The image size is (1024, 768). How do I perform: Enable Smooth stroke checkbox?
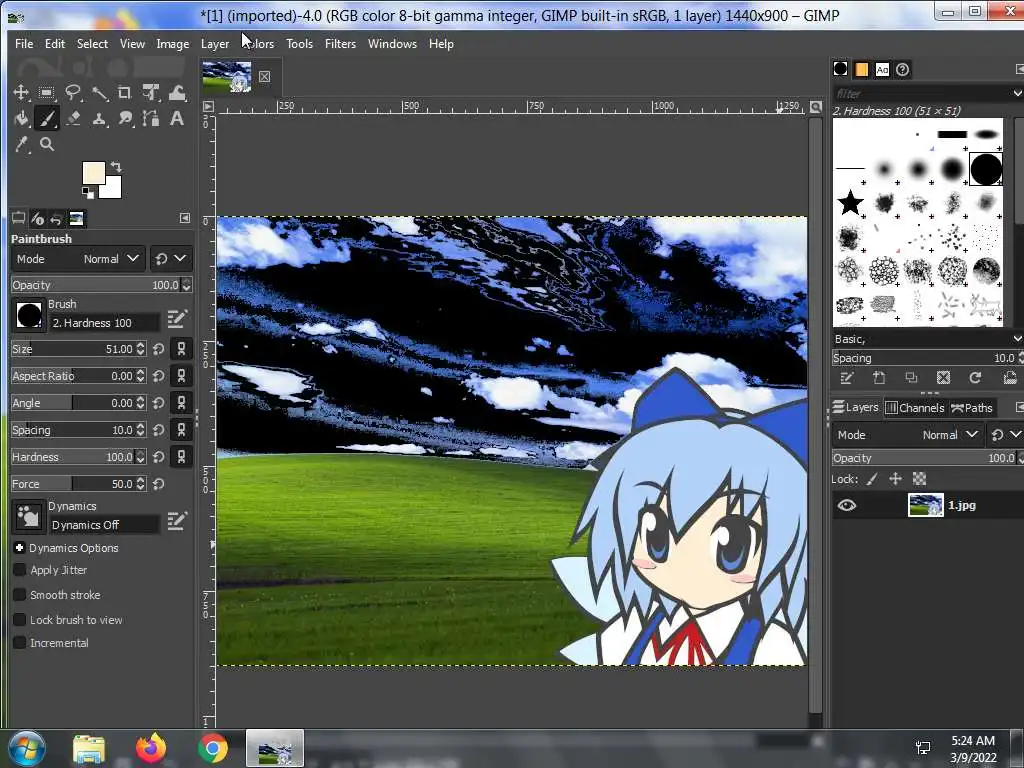coord(20,595)
